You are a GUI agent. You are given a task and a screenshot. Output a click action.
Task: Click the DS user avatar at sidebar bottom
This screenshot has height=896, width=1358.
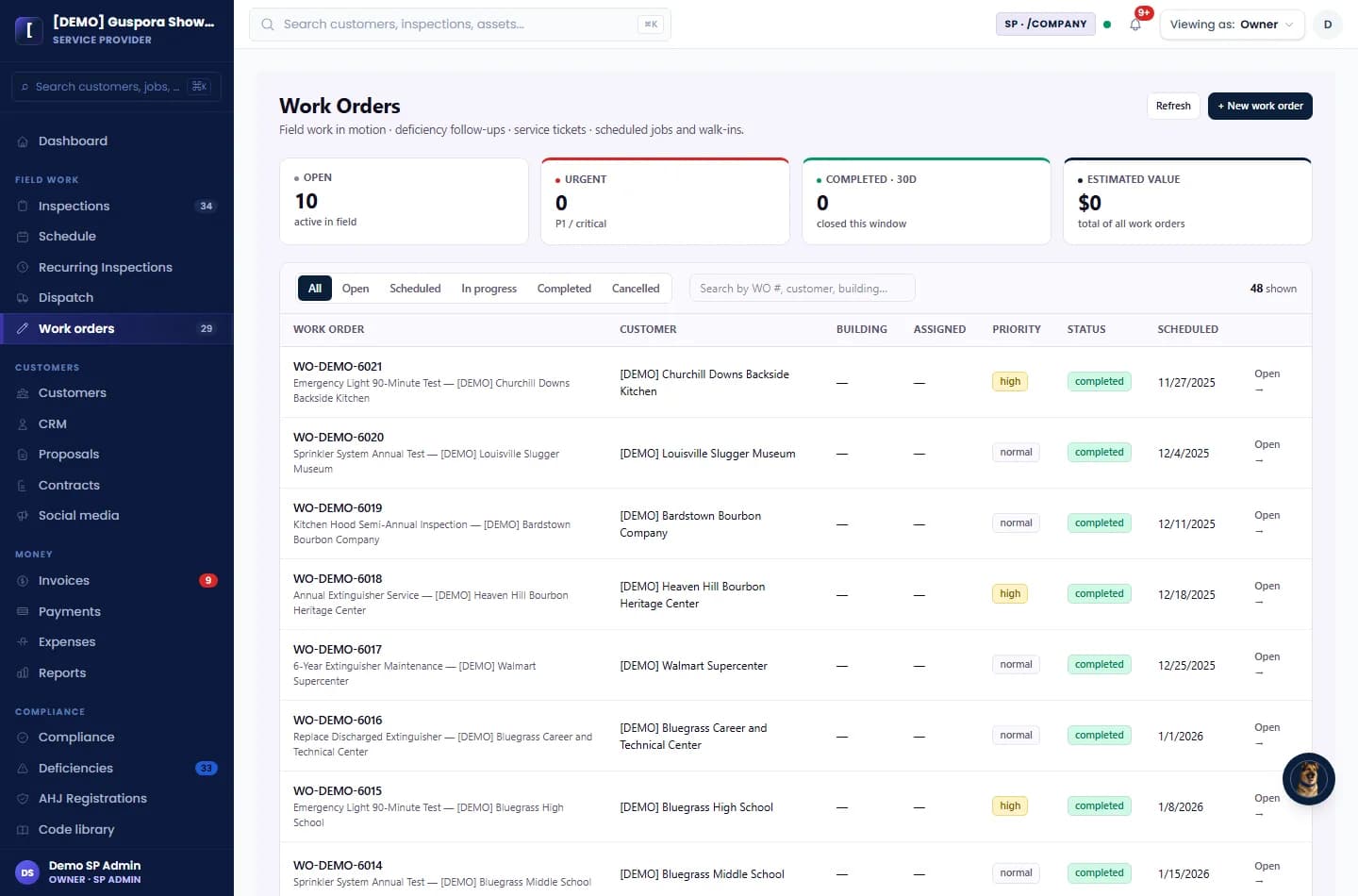[x=27, y=872]
